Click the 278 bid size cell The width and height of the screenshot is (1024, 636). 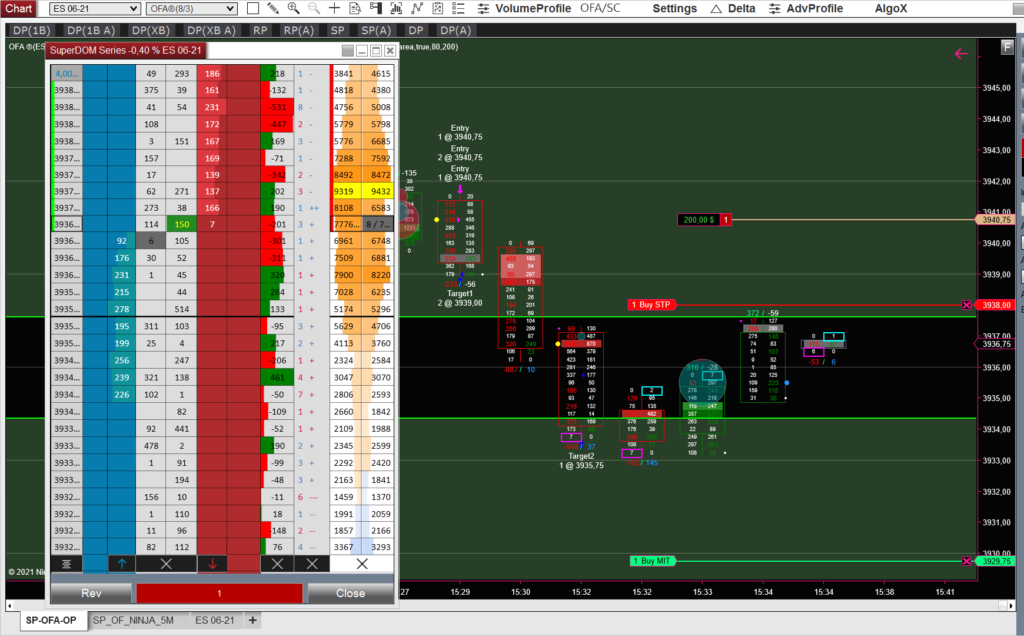point(121,309)
